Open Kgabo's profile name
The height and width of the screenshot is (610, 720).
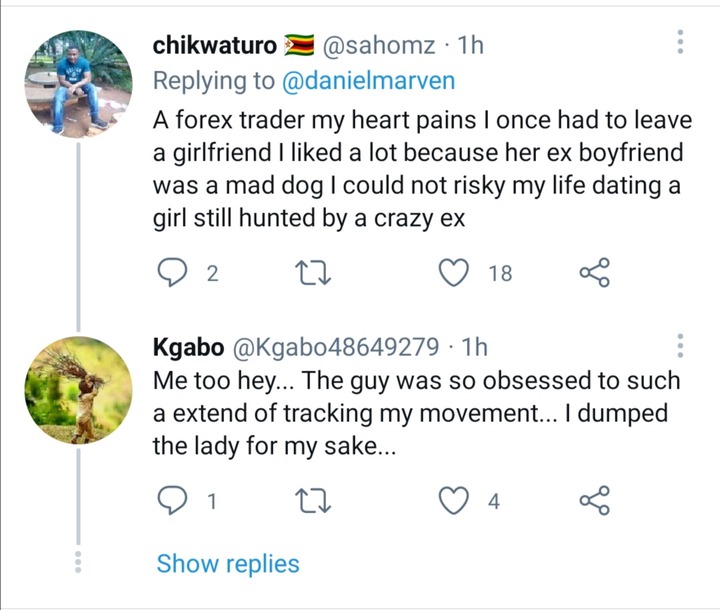tap(188, 347)
